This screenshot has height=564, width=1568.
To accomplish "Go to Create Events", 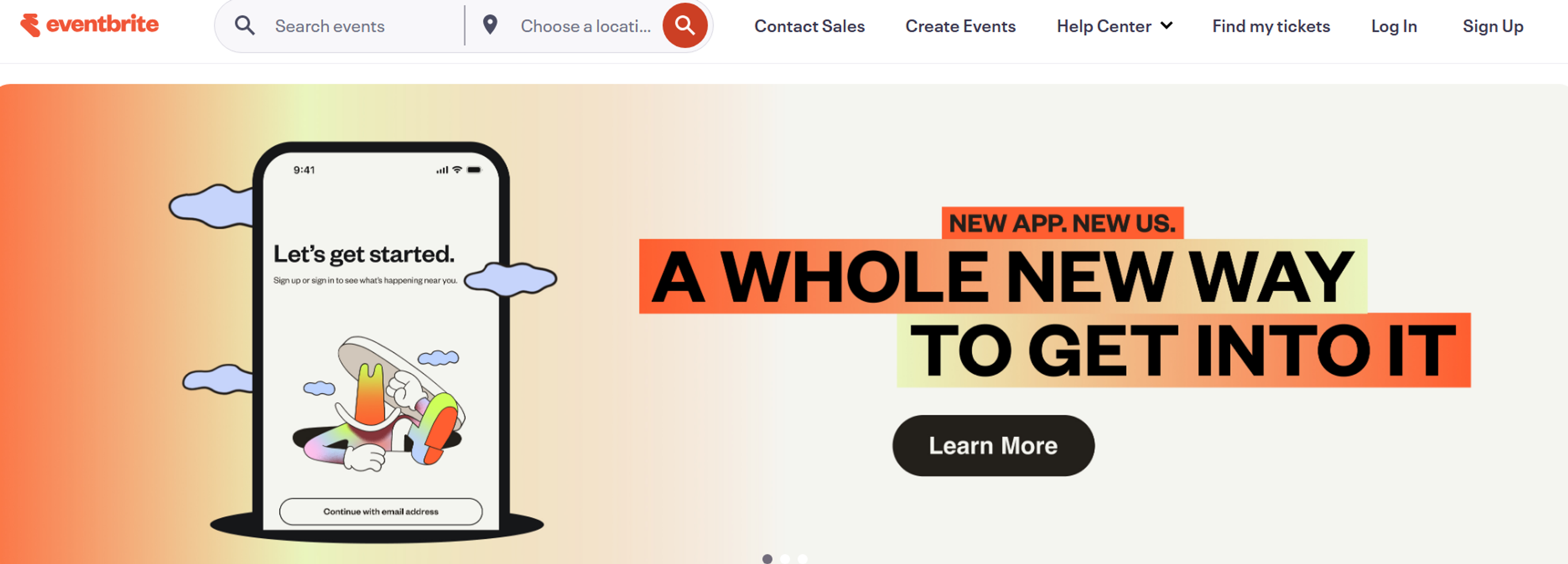I will [x=960, y=26].
